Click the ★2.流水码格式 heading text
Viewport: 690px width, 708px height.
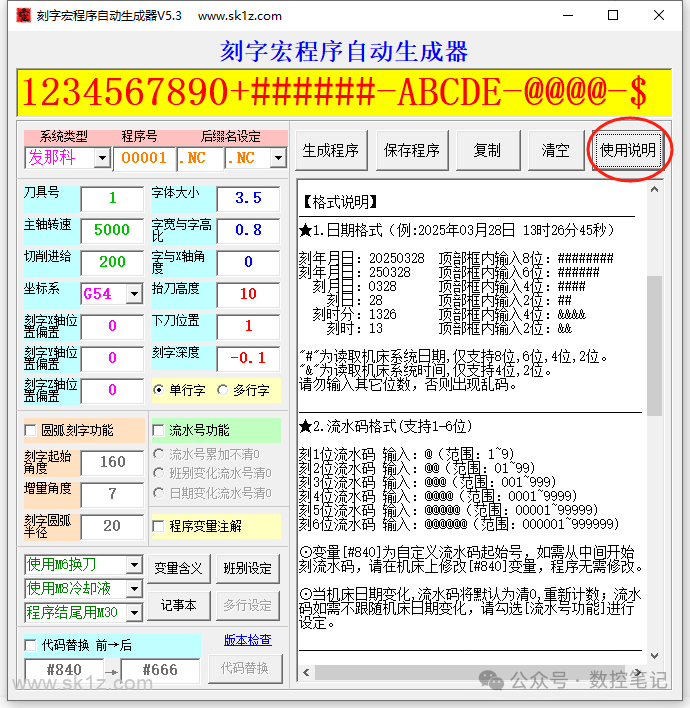pos(385,426)
